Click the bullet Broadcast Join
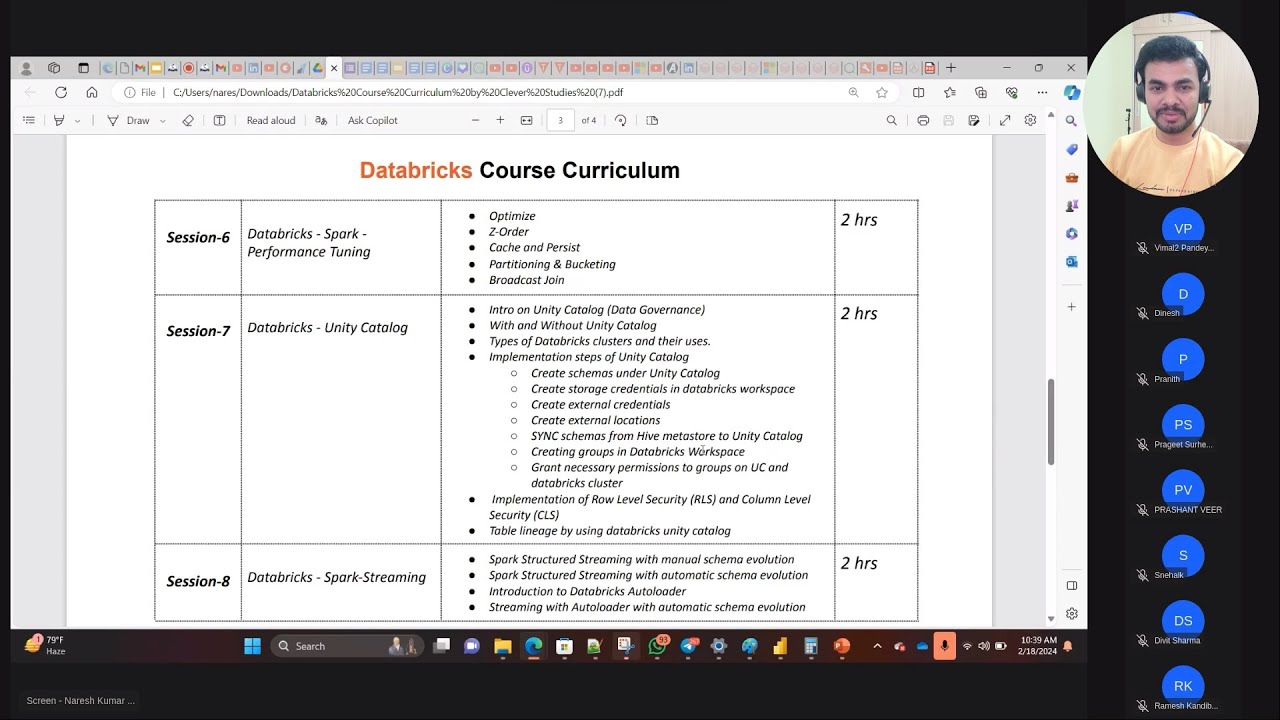The width and height of the screenshot is (1280, 720). point(526,280)
